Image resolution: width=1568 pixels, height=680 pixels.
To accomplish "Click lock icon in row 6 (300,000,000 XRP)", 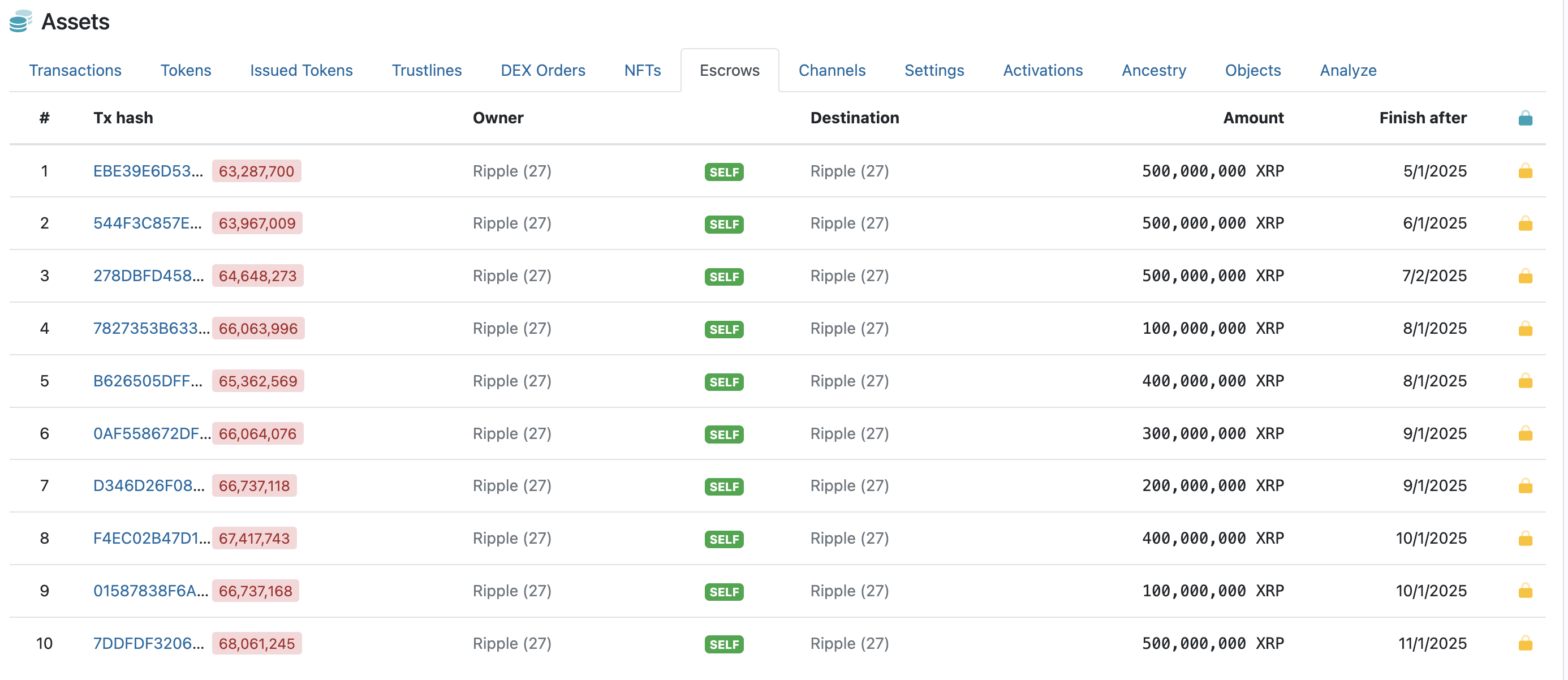I will click(x=1525, y=433).
